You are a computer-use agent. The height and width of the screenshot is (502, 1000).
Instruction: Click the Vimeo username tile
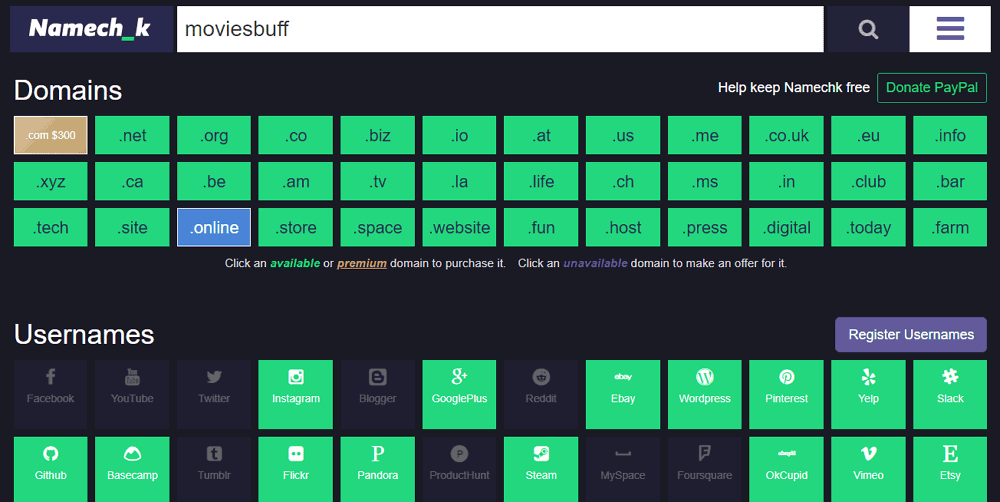(x=868, y=464)
